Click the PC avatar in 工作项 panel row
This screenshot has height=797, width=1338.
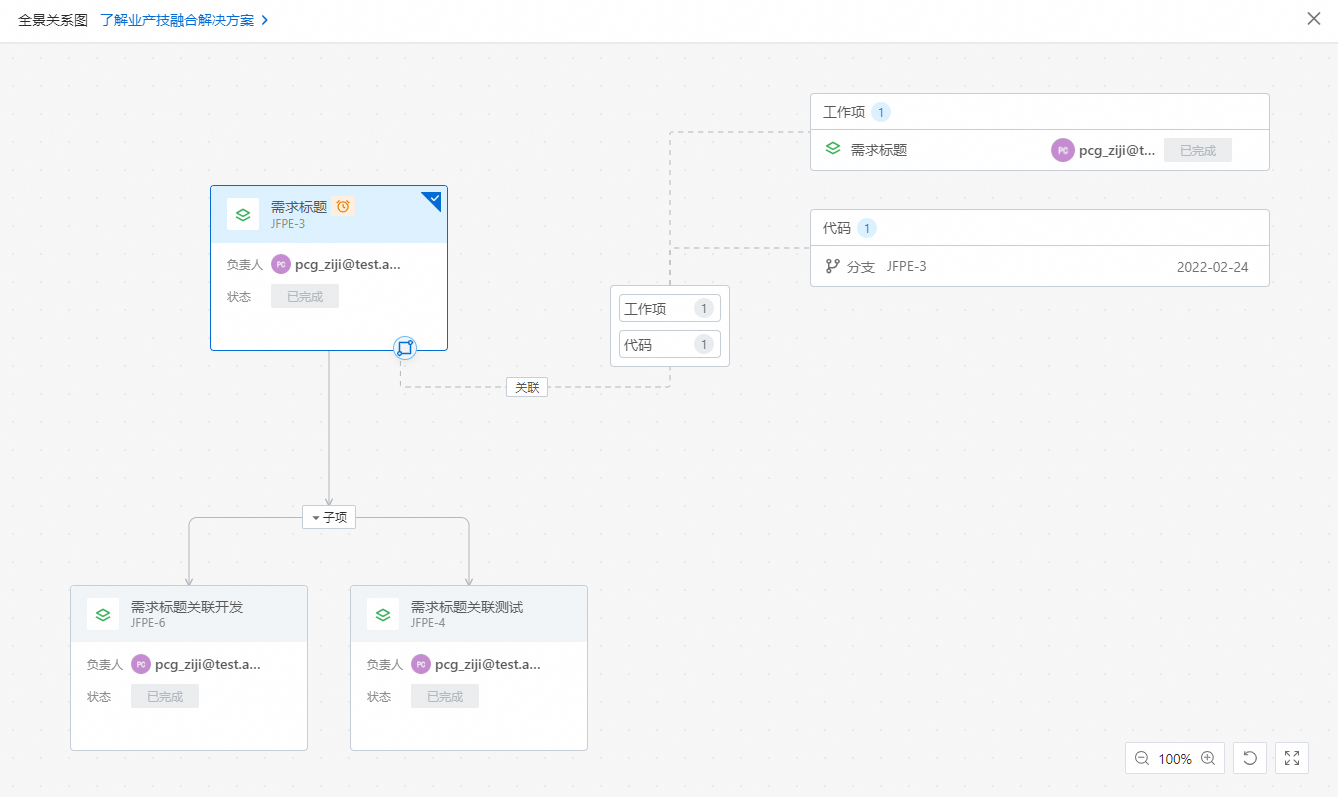click(x=1062, y=150)
